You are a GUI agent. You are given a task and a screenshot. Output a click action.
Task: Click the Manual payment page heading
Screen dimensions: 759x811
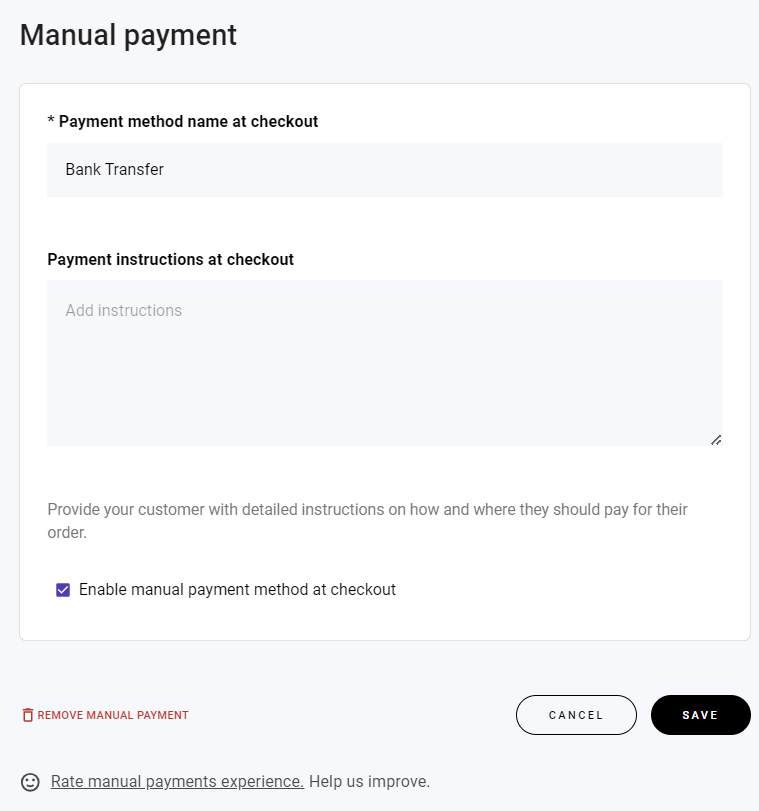click(128, 34)
